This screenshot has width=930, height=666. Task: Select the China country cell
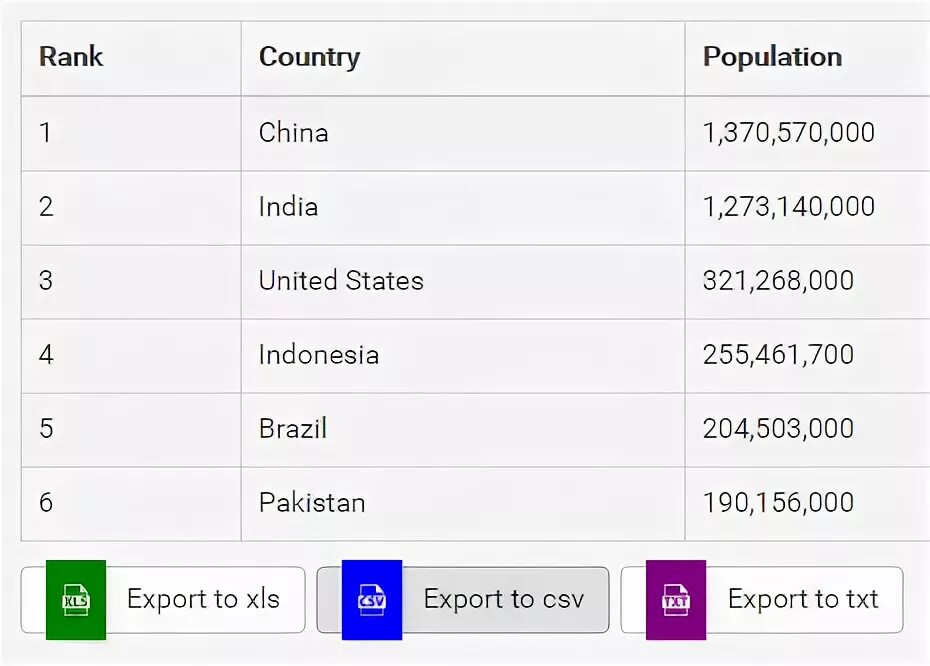(x=293, y=132)
